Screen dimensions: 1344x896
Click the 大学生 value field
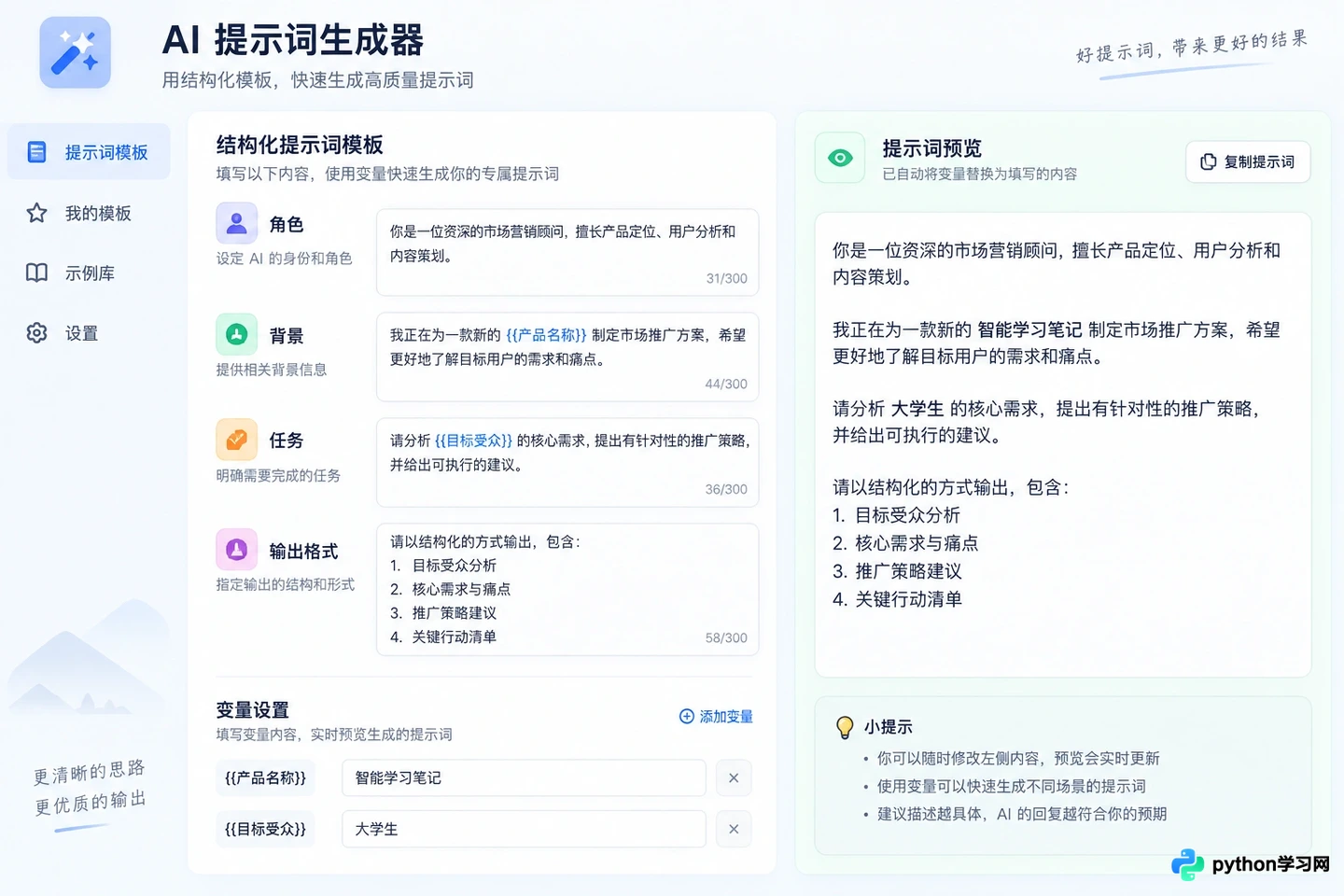[x=524, y=829]
